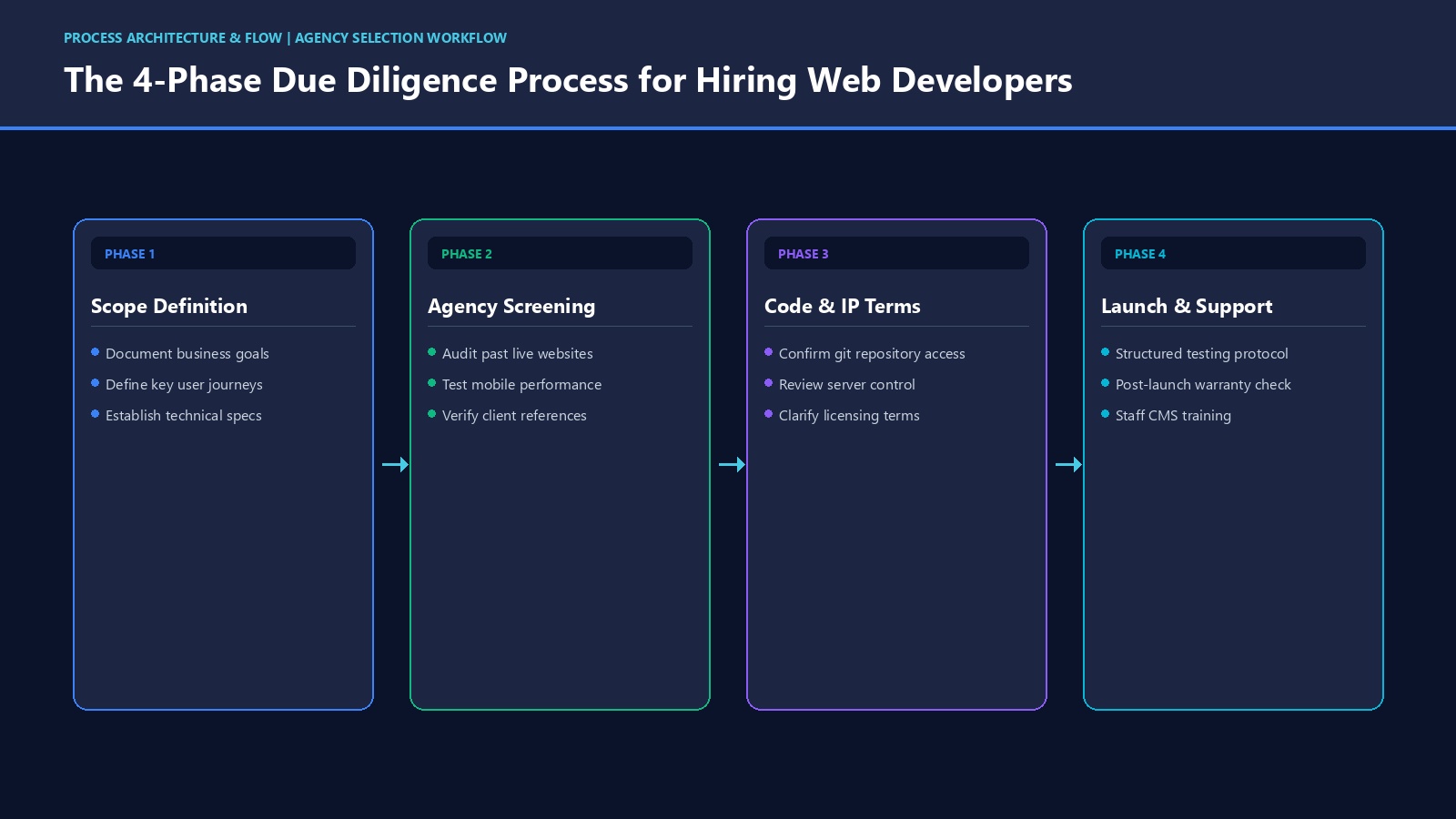
Task: Select the PHASE 2 label
Action: (467, 254)
